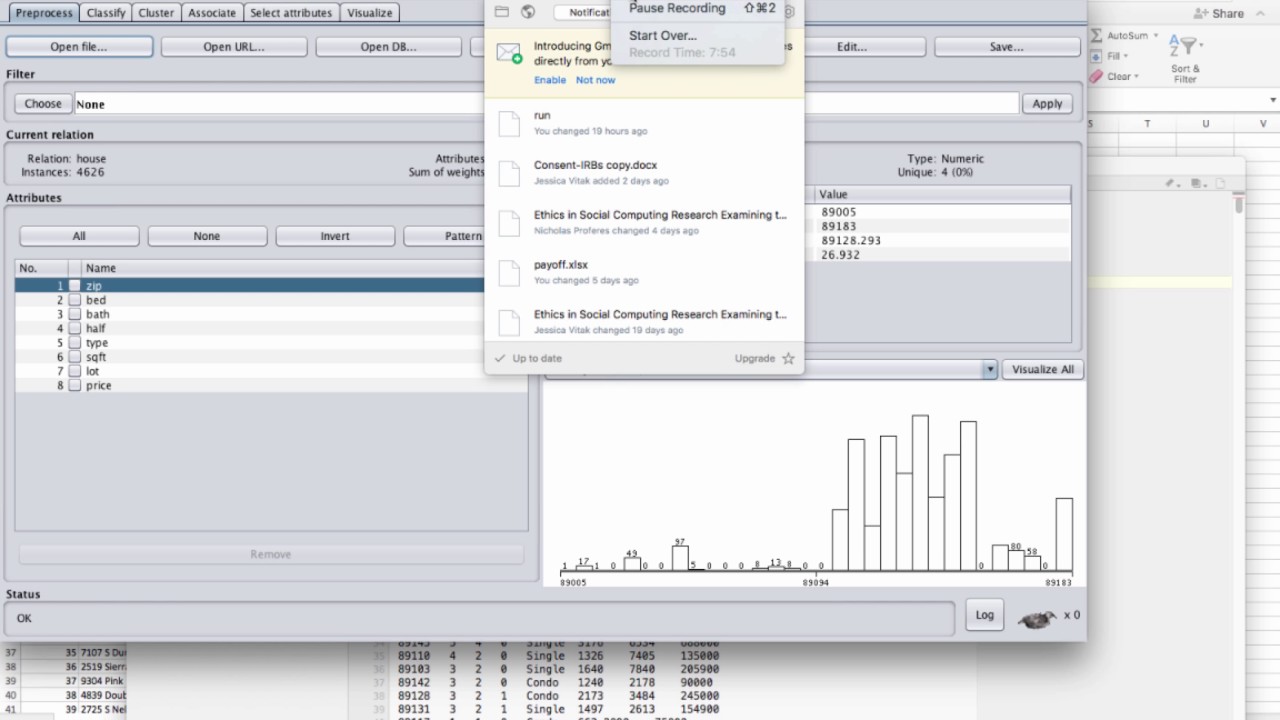Open the Dropbox folder icon
Image resolution: width=1280 pixels, height=720 pixels.
coord(502,12)
